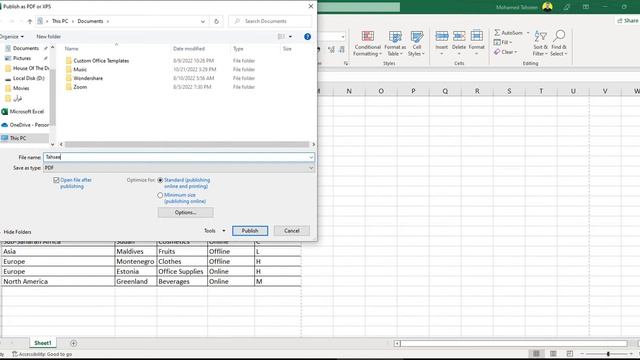640x360 pixels.
Task: Open Format as Table in Excel ribbon
Action: (x=395, y=43)
